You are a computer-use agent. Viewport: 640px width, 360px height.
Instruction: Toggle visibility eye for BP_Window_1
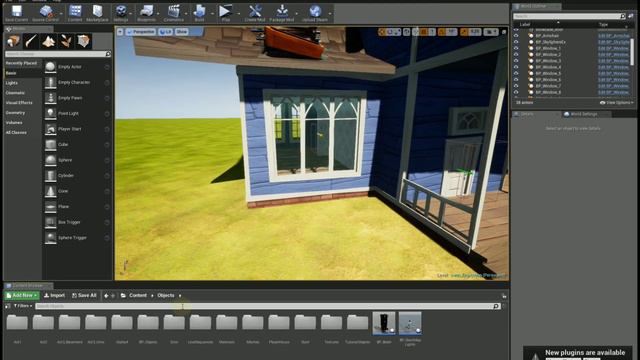point(516,48)
